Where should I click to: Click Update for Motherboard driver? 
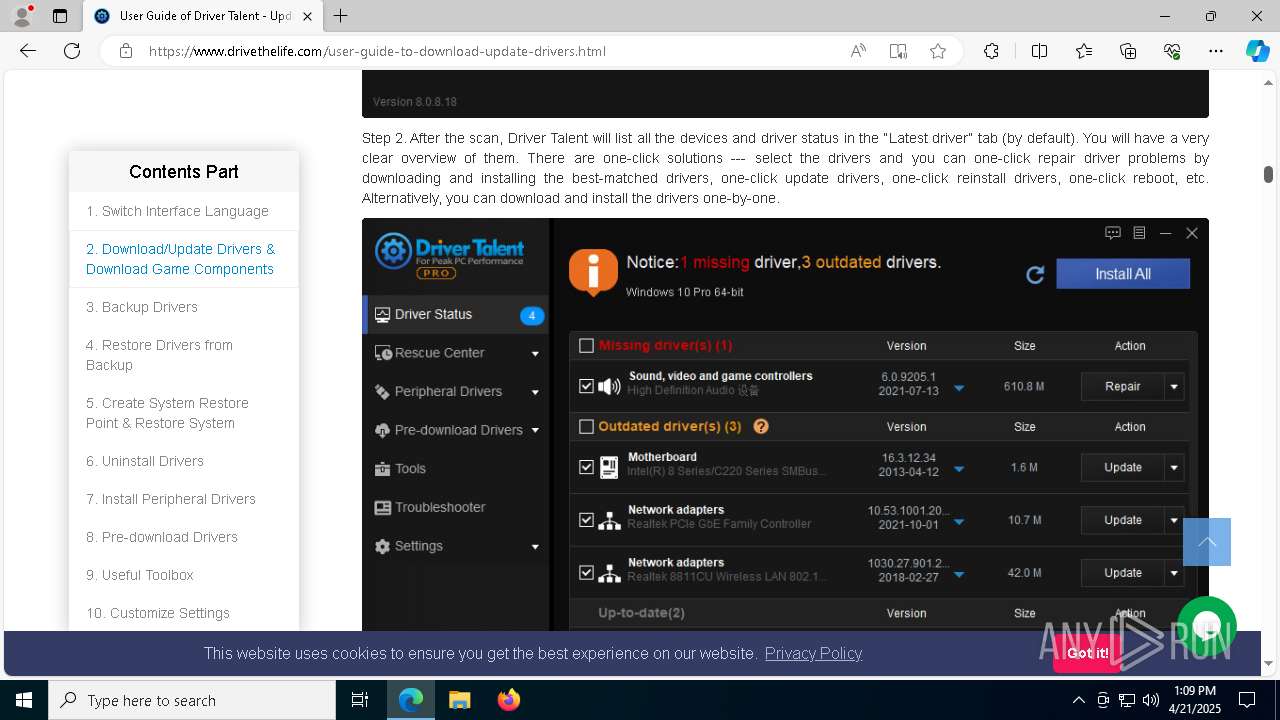coord(1123,468)
